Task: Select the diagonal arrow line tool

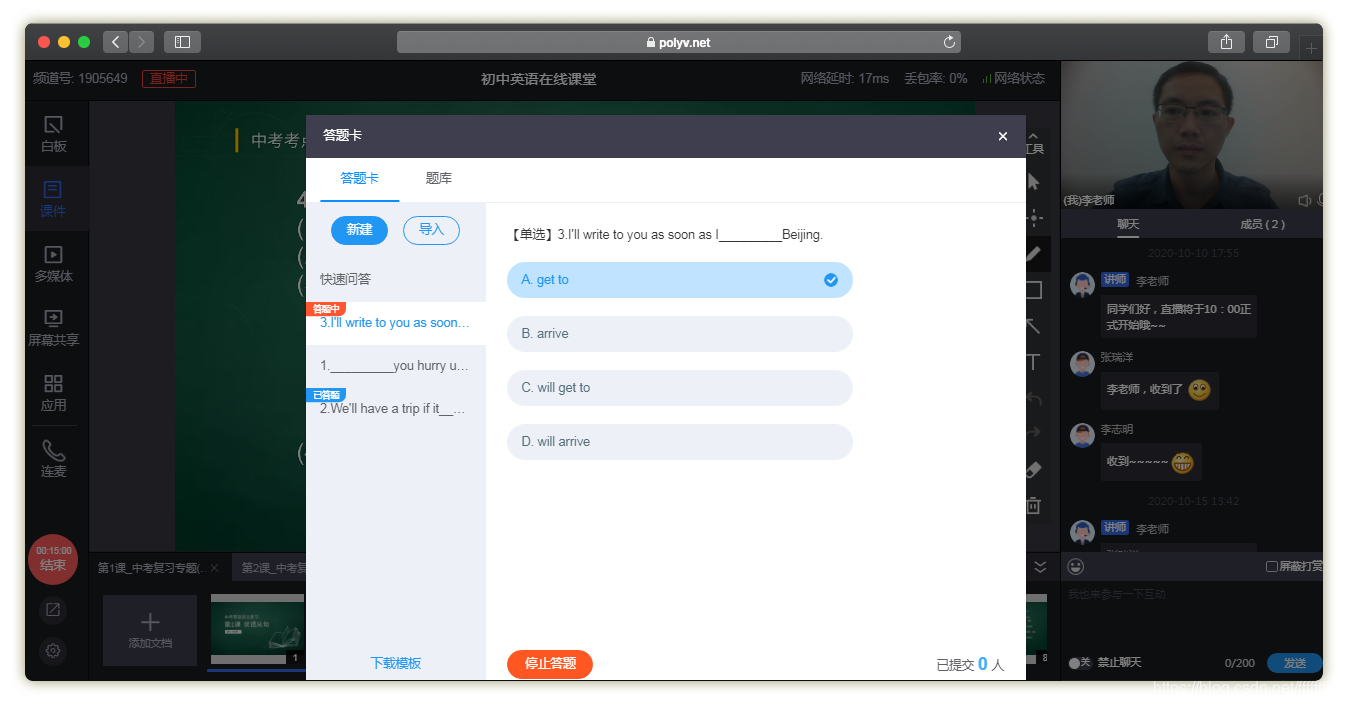Action: coord(1034,326)
